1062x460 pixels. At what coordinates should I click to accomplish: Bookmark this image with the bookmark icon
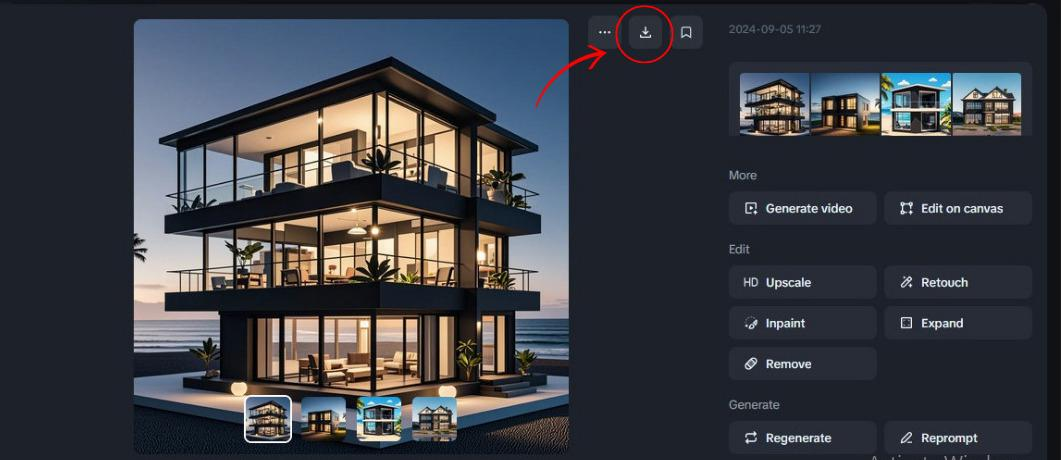point(686,32)
